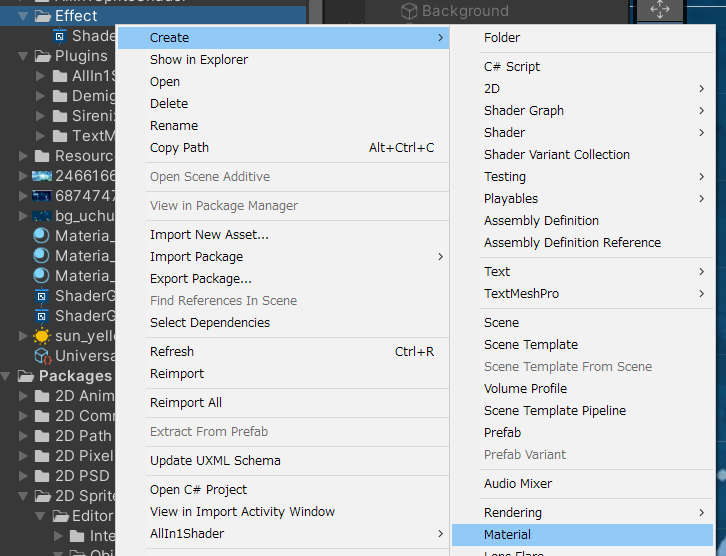The width and height of the screenshot is (726, 556).
Task: Click the first ShaderG asset icon
Action: click(42, 296)
